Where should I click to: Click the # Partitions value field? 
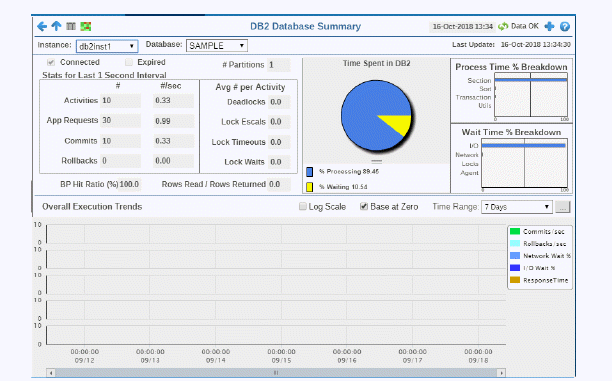tap(279, 65)
